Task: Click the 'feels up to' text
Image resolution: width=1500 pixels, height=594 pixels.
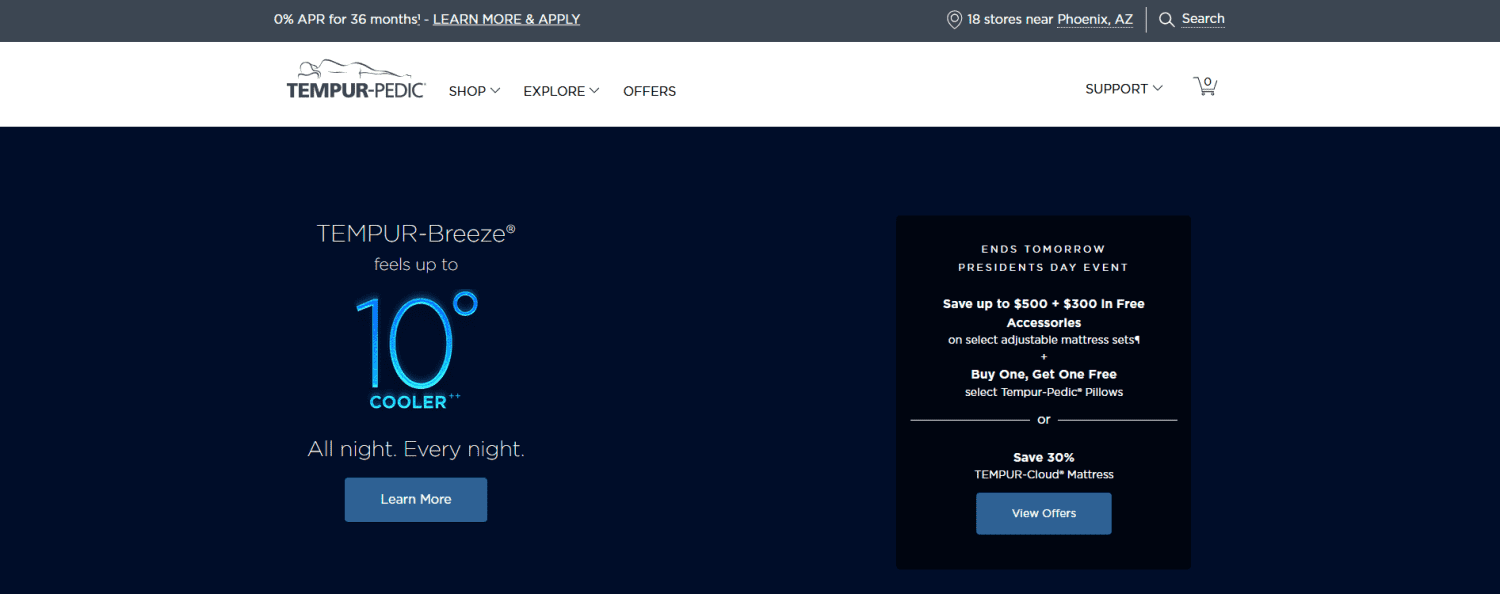Action: coord(416,265)
